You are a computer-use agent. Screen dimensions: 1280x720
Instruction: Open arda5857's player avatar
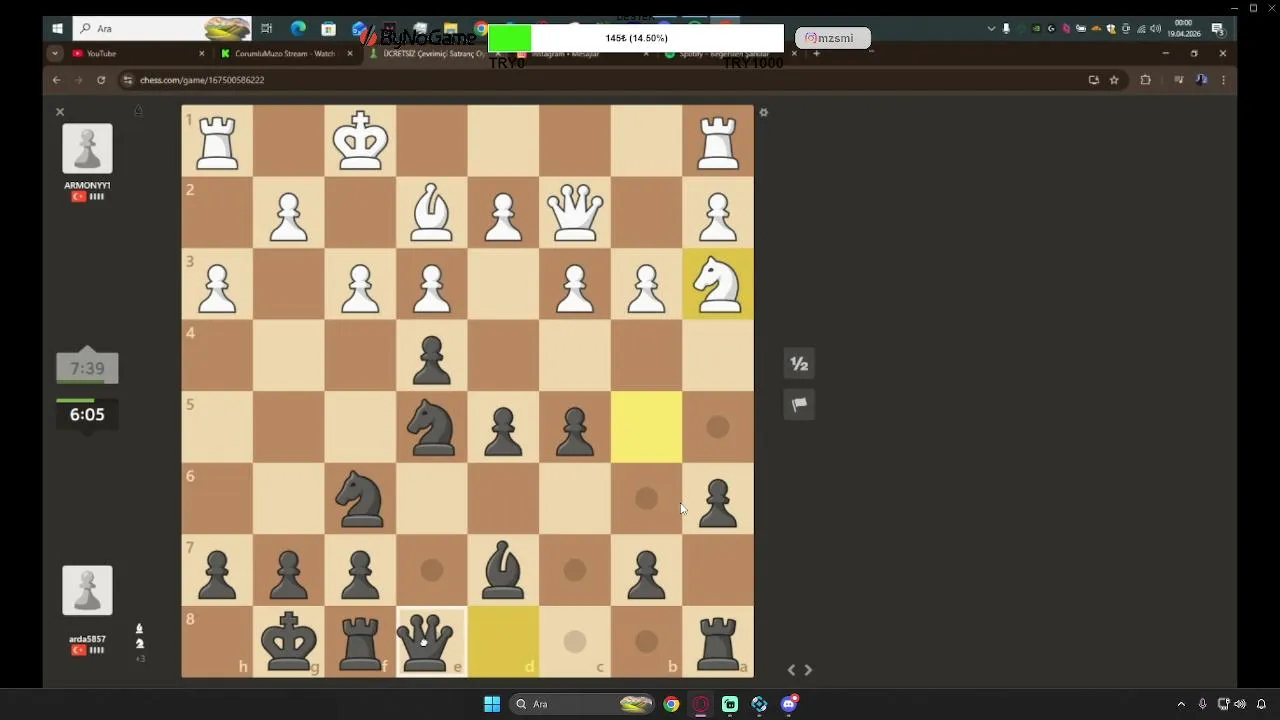tap(87, 590)
